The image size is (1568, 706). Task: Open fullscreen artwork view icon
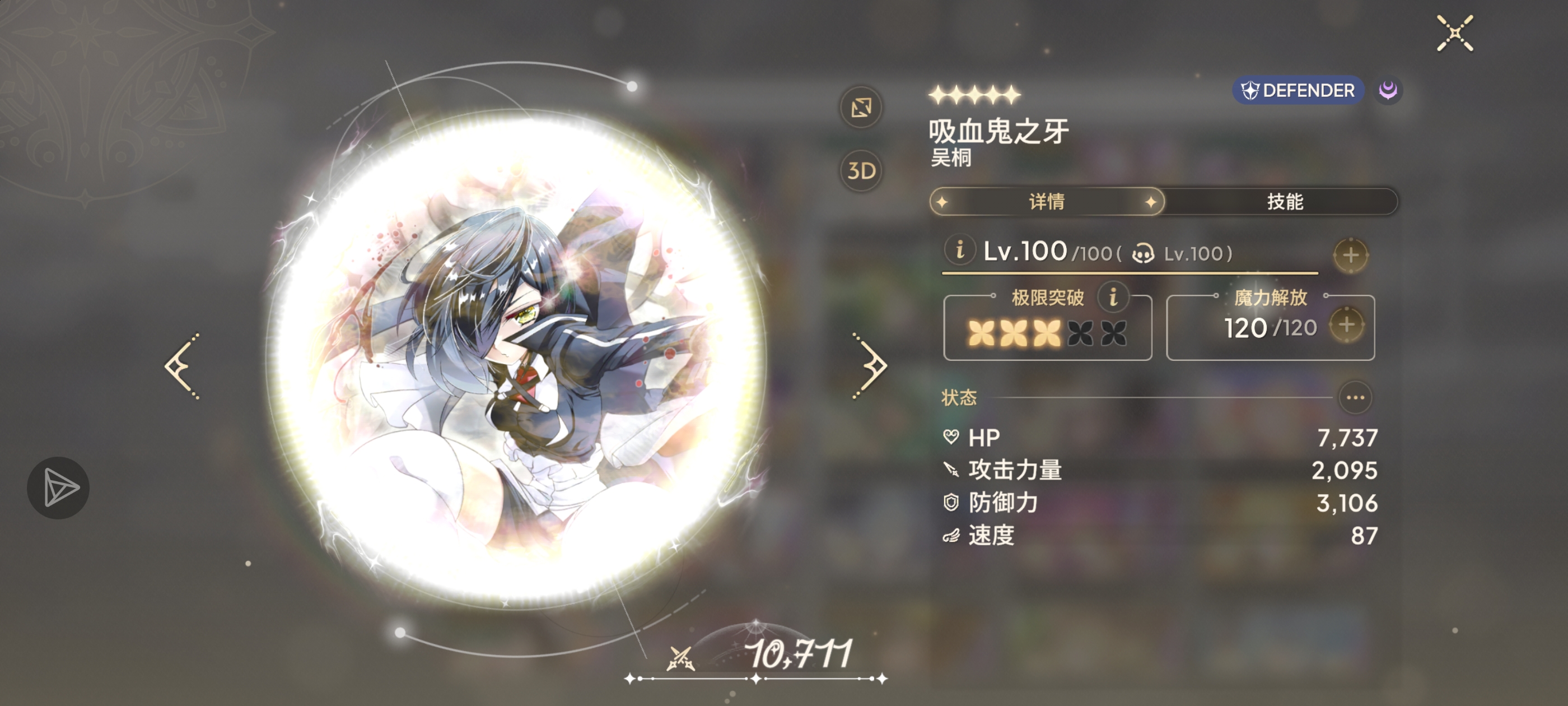pyautogui.click(x=861, y=108)
